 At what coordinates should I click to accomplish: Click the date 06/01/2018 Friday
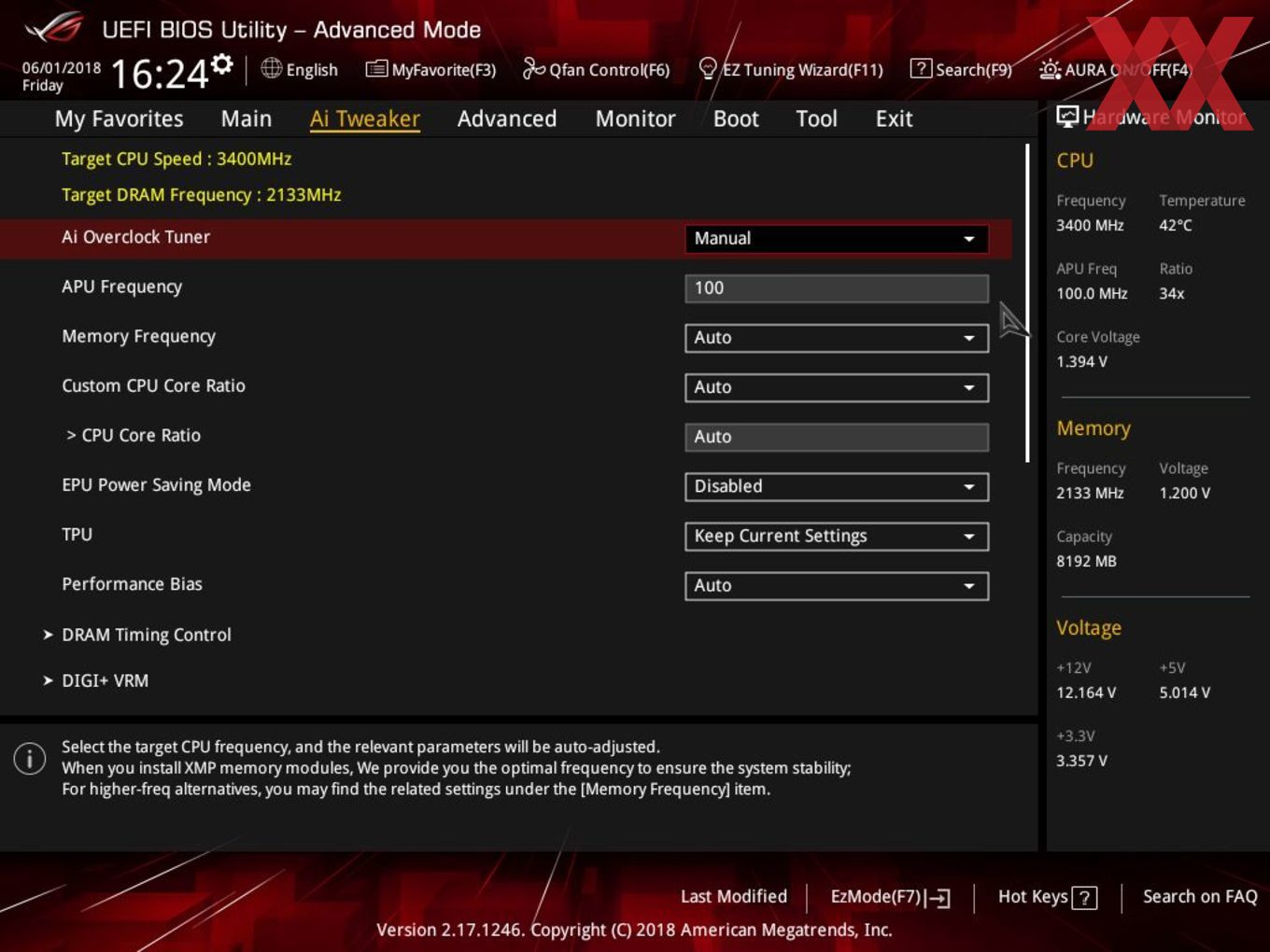coord(62,77)
